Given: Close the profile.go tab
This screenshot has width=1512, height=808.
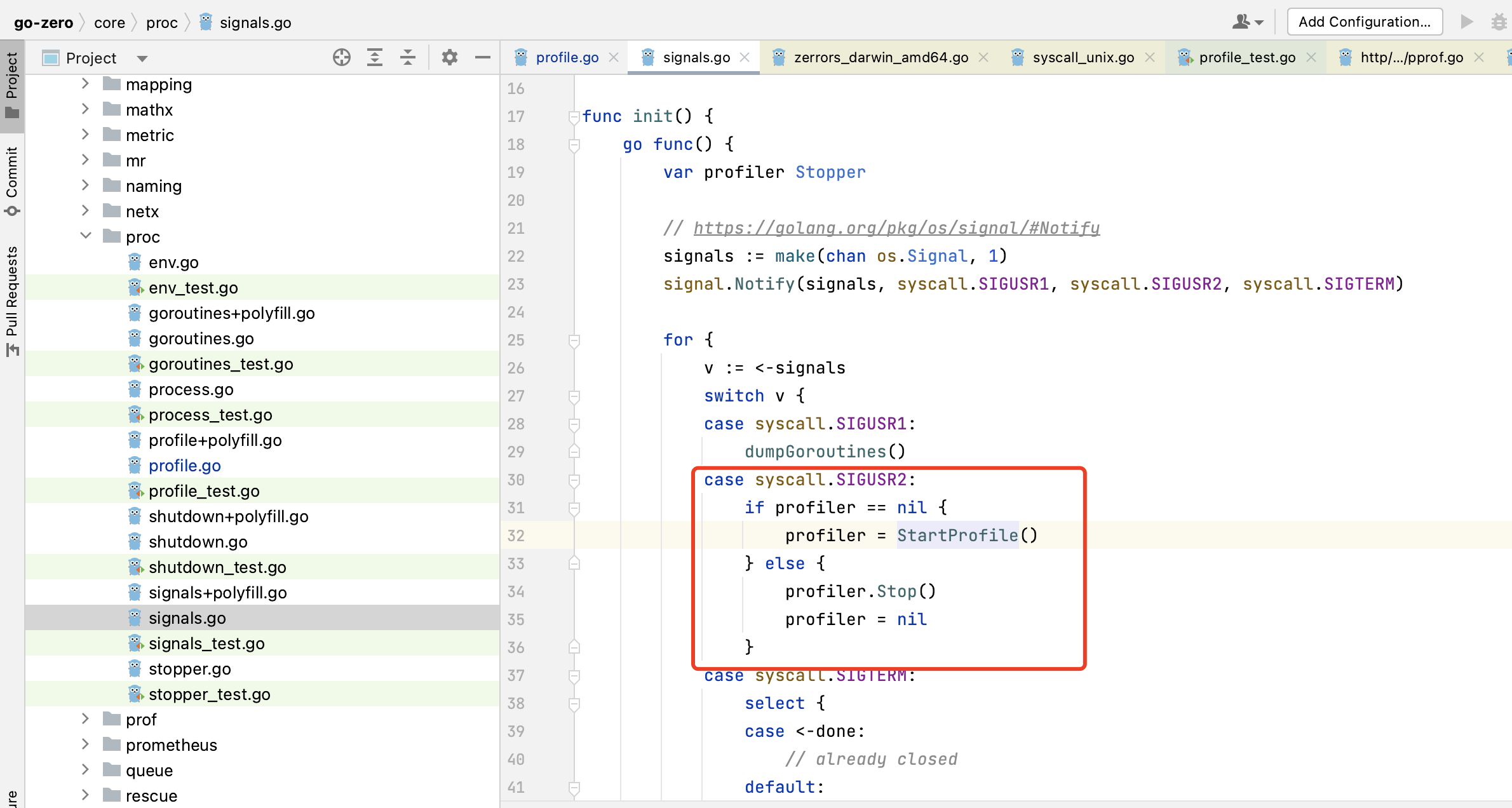Looking at the screenshot, I should 614,57.
